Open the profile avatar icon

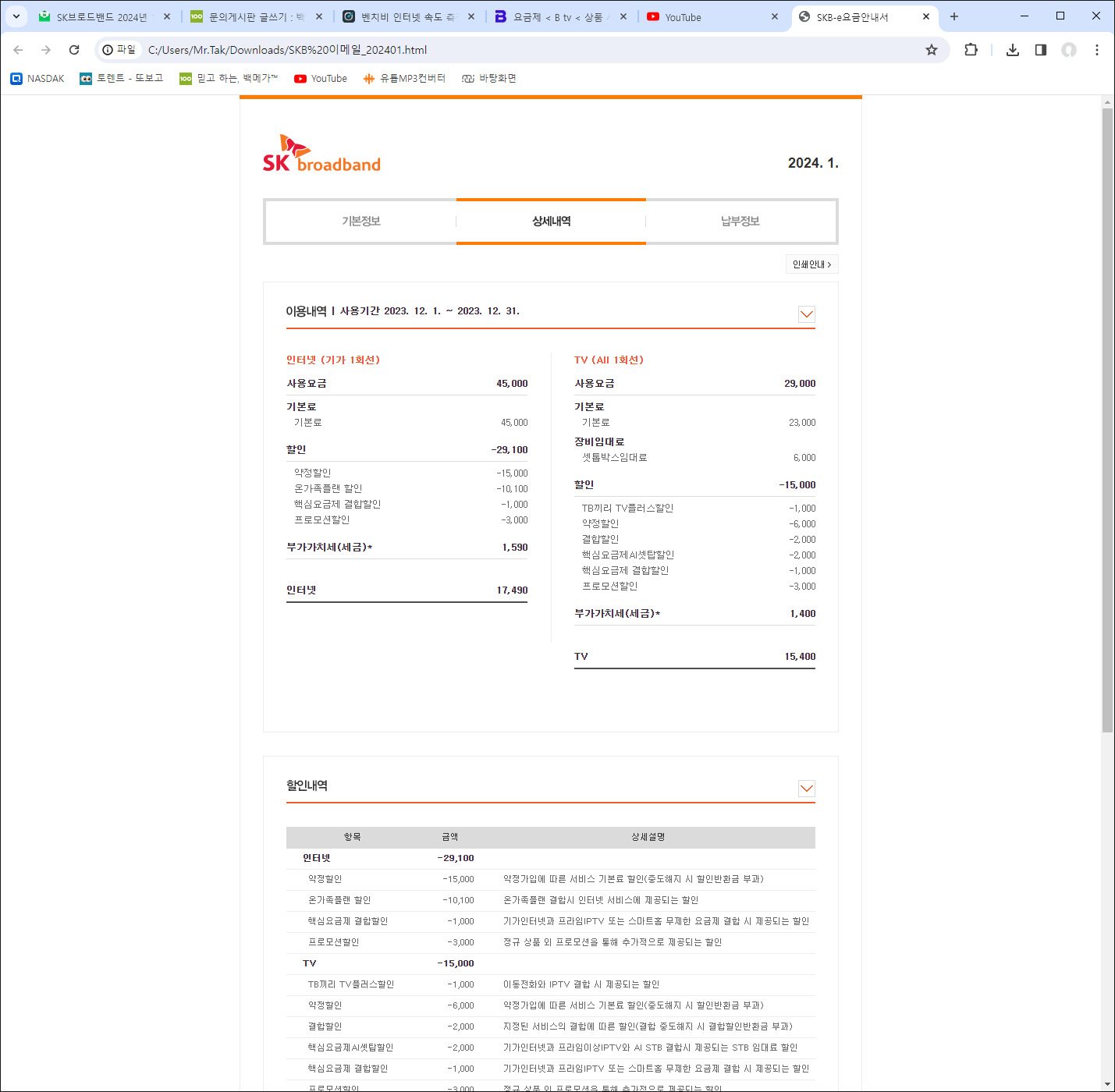pos(1068,50)
